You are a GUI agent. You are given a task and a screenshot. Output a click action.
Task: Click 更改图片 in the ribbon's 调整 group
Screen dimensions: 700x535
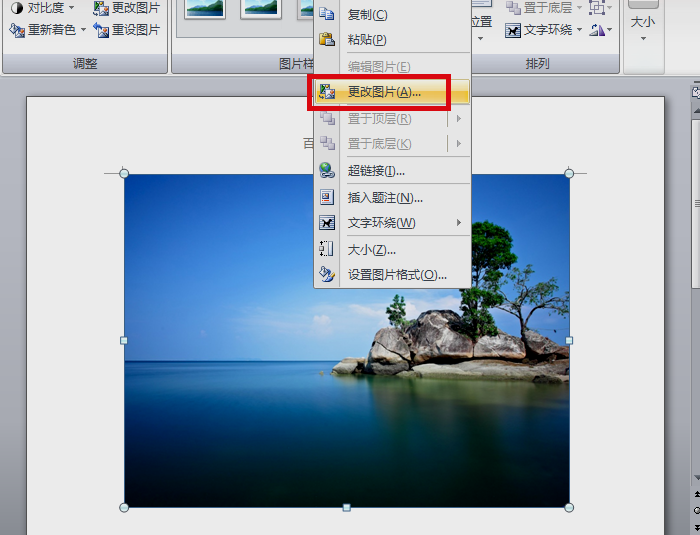tap(127, 7)
